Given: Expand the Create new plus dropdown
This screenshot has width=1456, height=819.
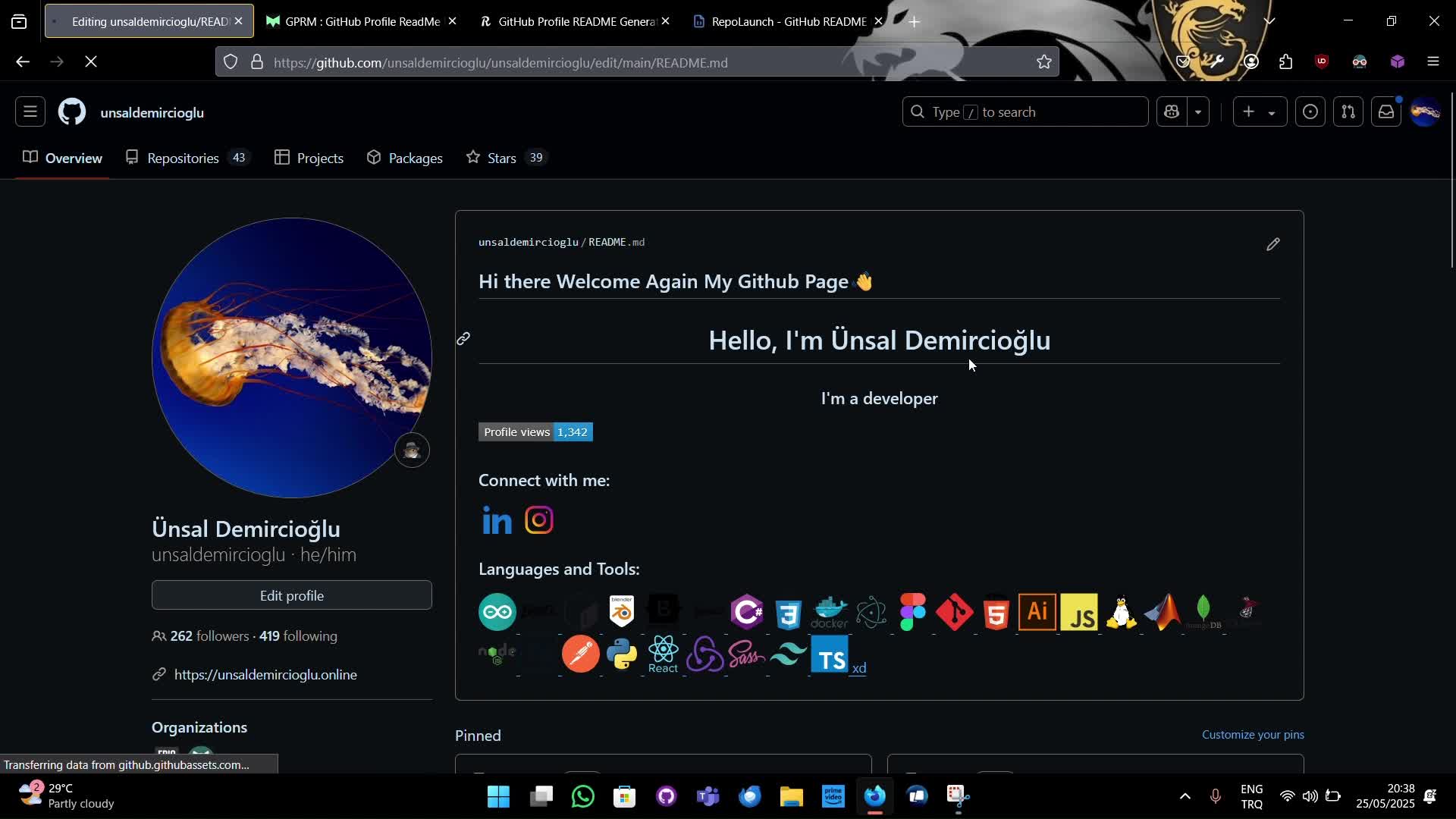Looking at the screenshot, I should pos(1260,112).
